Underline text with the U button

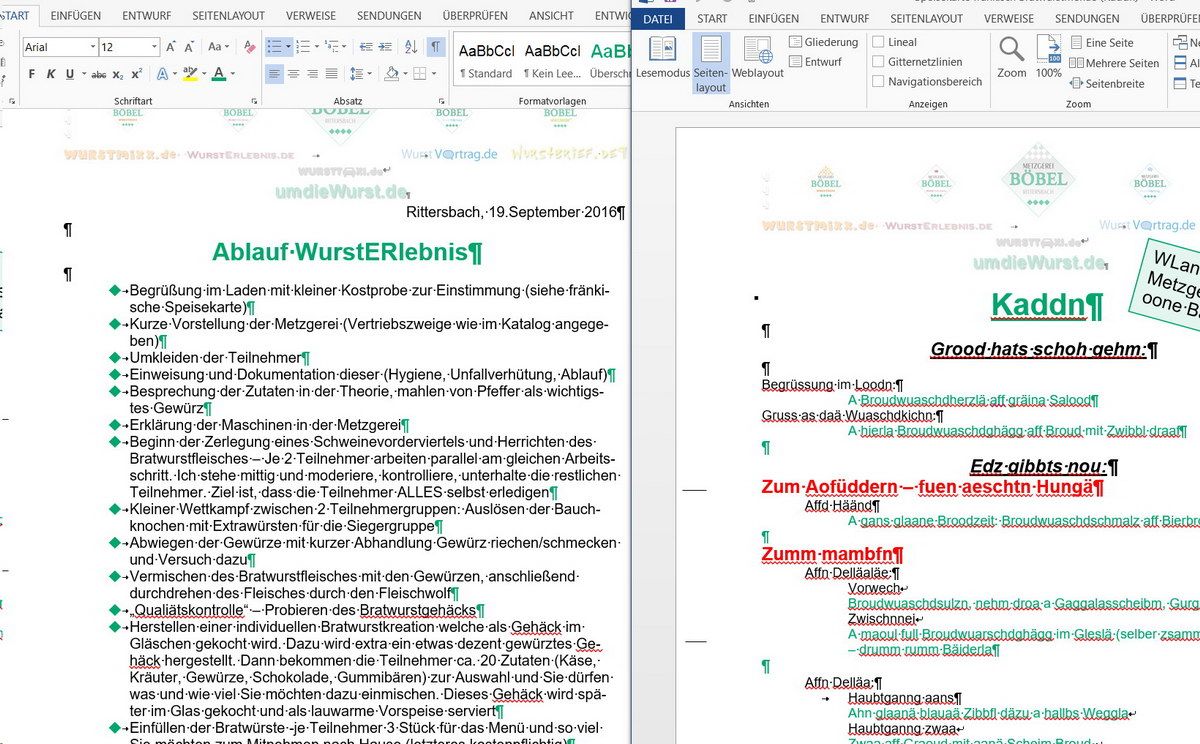[69, 74]
